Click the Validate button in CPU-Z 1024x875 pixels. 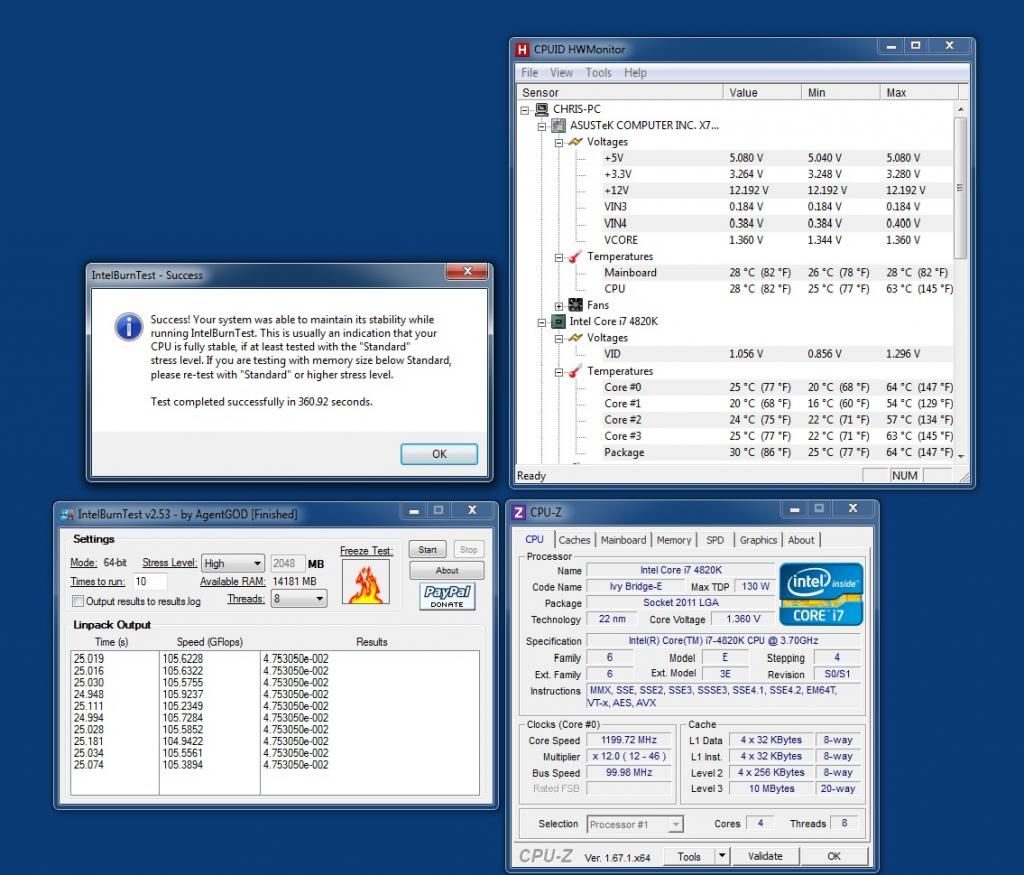[765, 856]
